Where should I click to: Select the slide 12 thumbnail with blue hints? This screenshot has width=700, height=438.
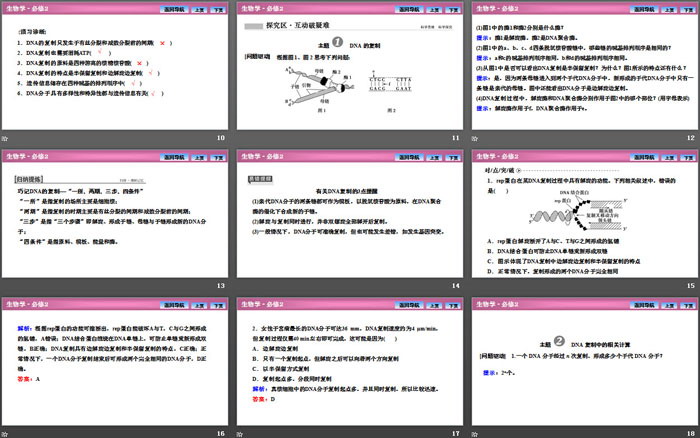585,66
